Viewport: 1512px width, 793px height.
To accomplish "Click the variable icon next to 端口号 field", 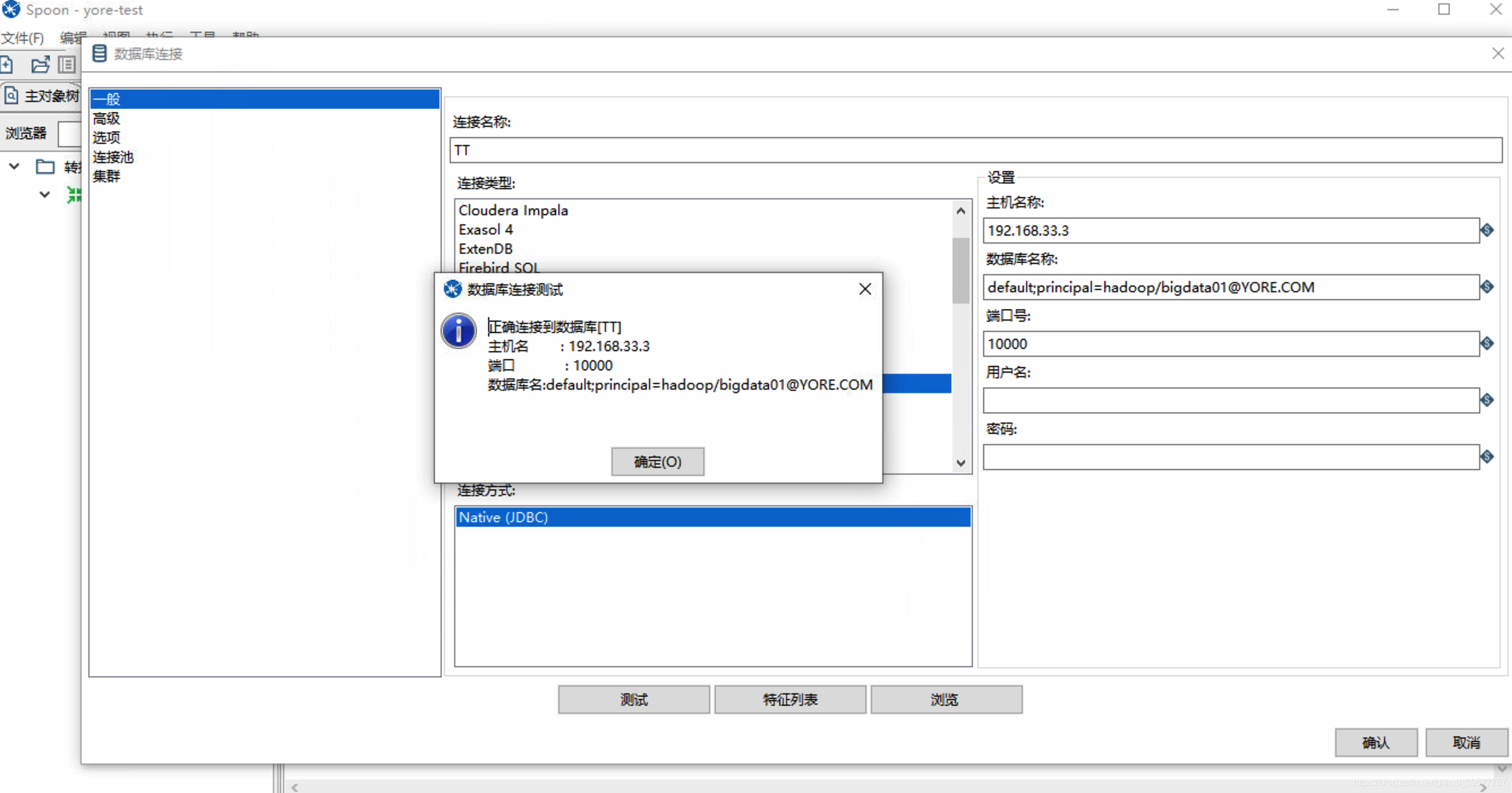I will pyautogui.click(x=1487, y=343).
